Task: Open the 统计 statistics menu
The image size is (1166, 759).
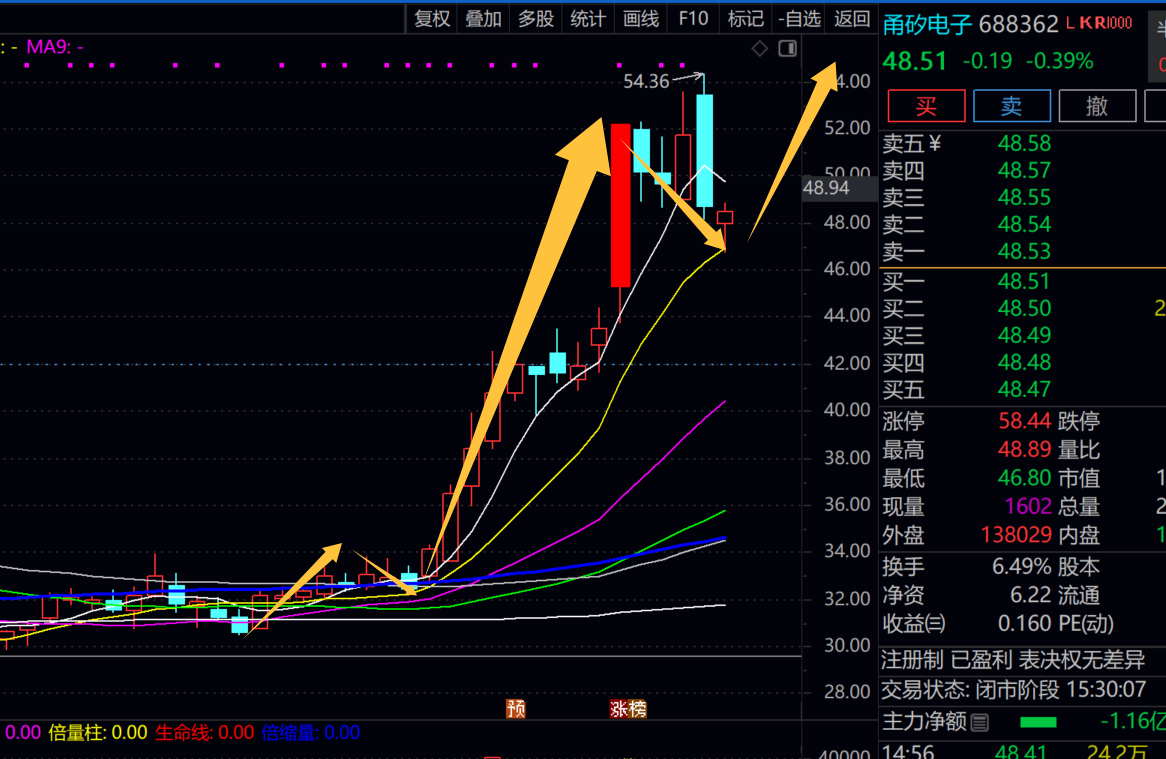Action: point(588,18)
